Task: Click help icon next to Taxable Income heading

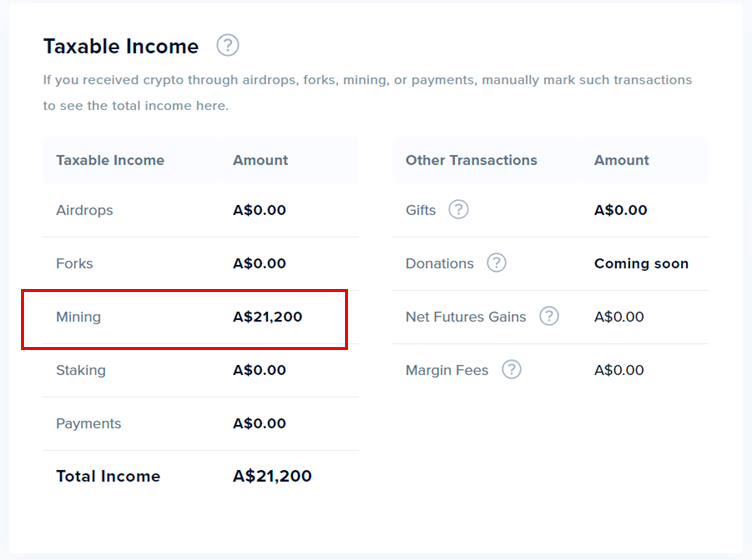Action: tap(228, 46)
